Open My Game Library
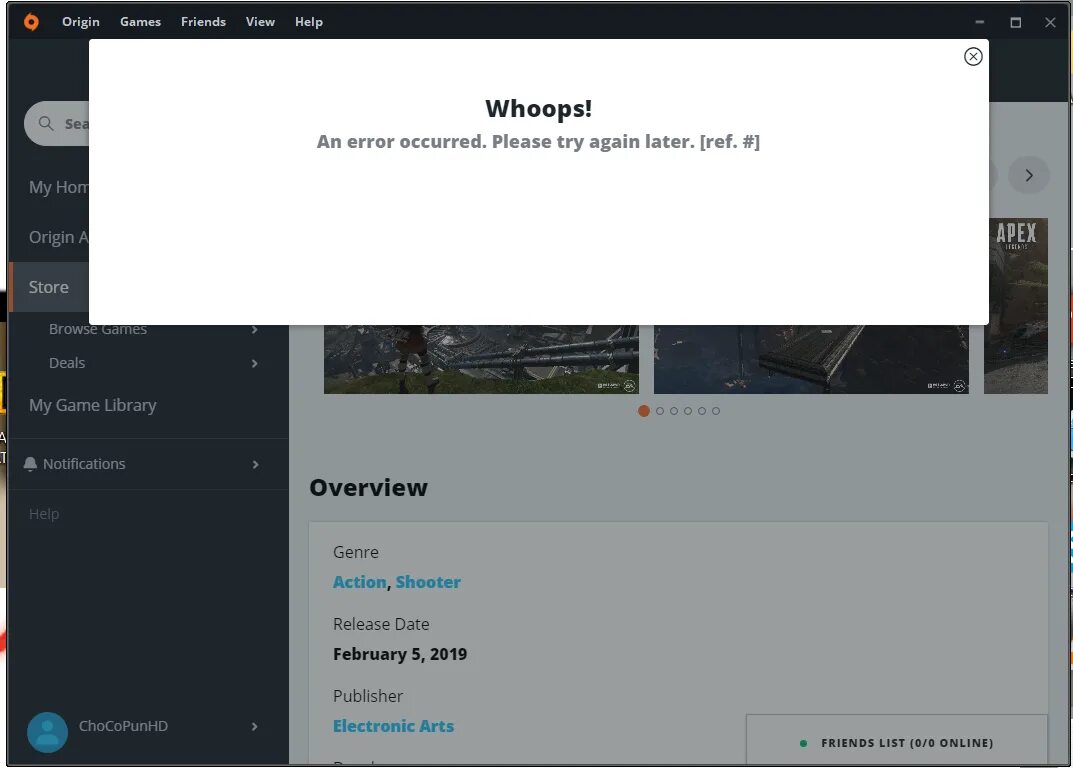This screenshot has height=768, width=1073. [92, 405]
